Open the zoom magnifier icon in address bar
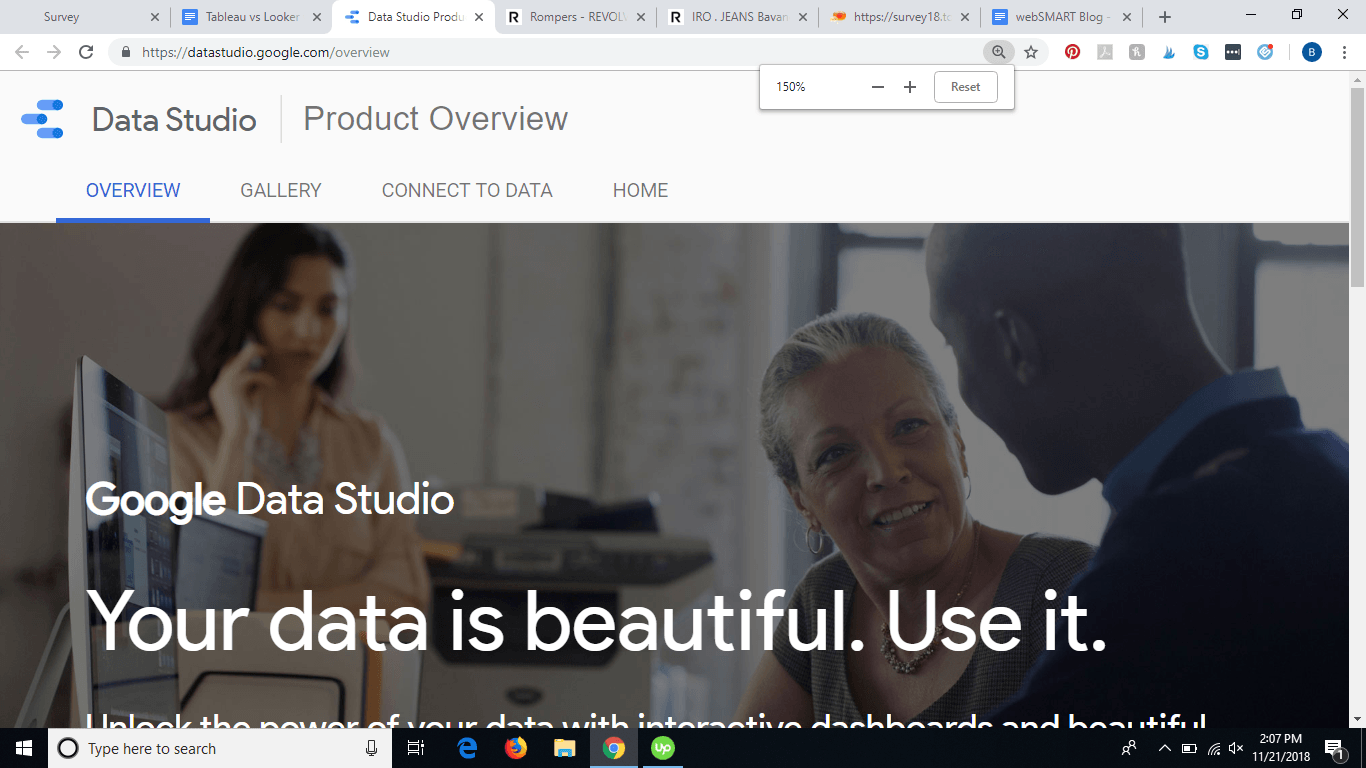 [998, 52]
